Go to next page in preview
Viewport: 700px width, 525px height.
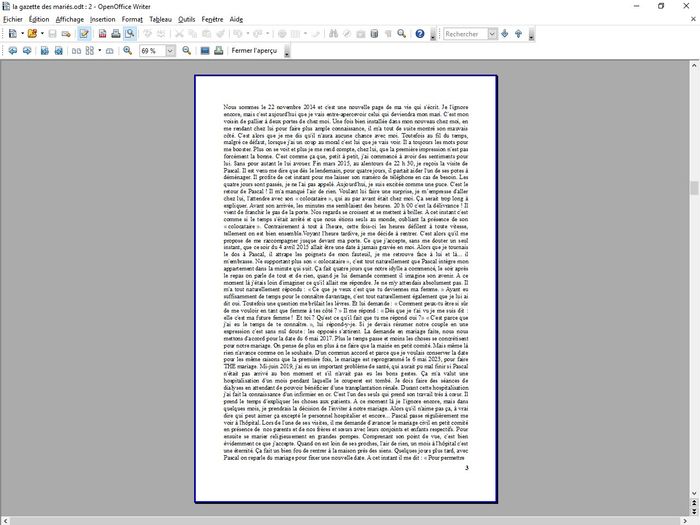coord(27,51)
